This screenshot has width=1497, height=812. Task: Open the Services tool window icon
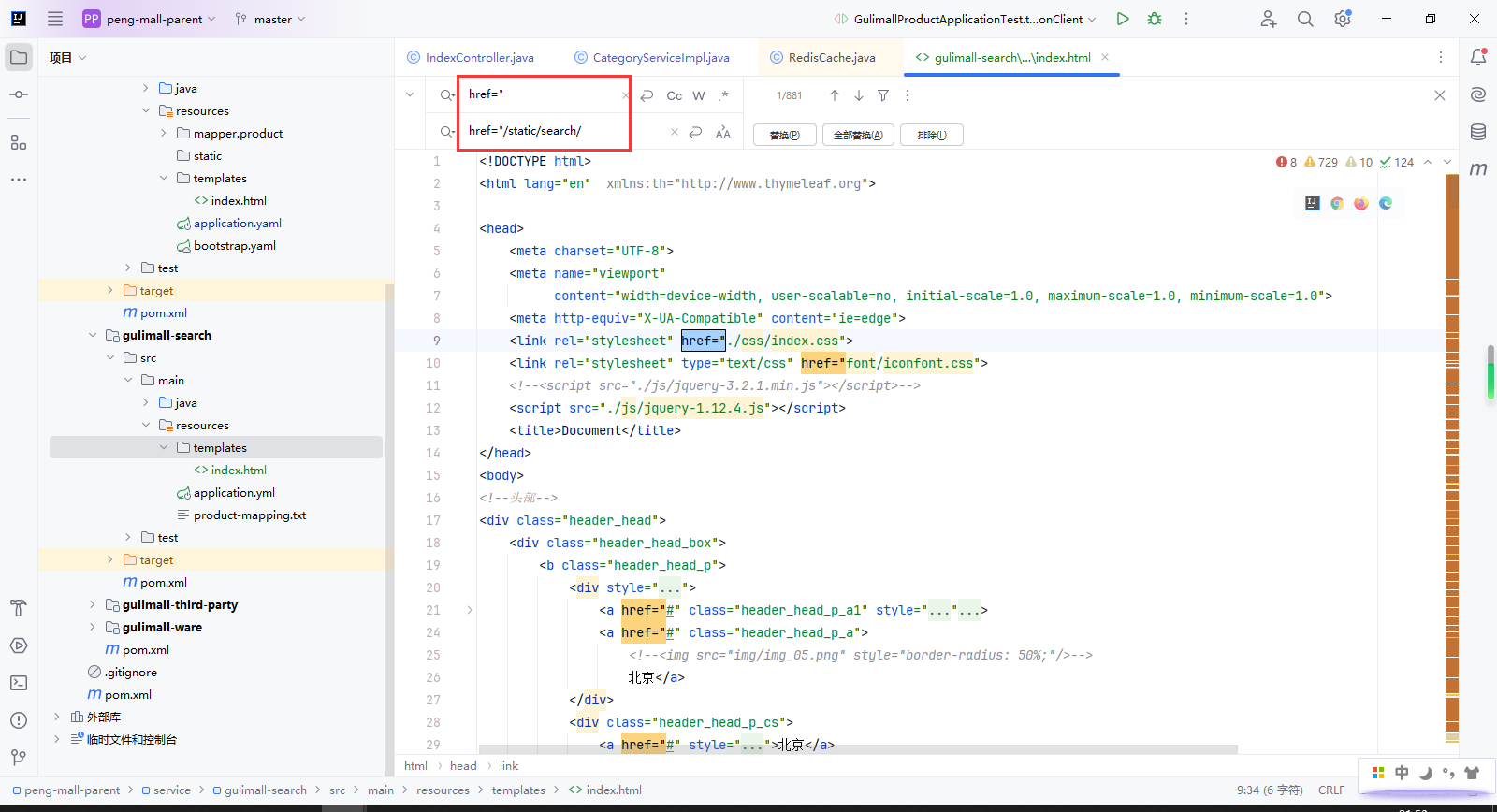click(19, 645)
